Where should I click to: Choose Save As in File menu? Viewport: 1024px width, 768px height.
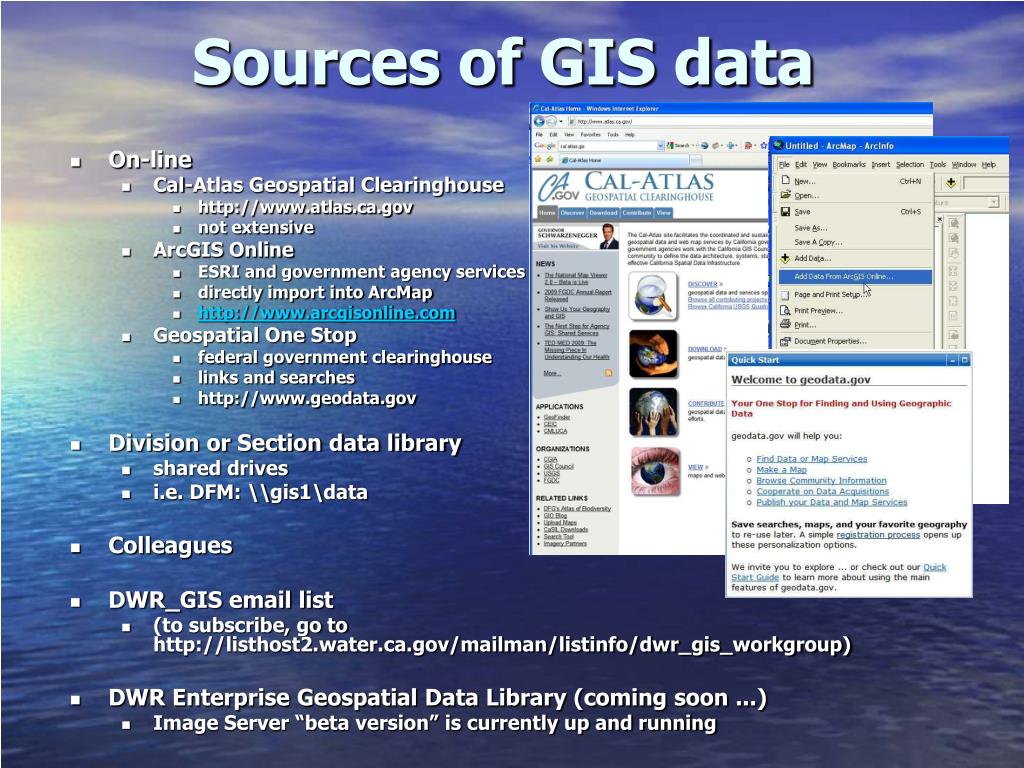pos(811,228)
